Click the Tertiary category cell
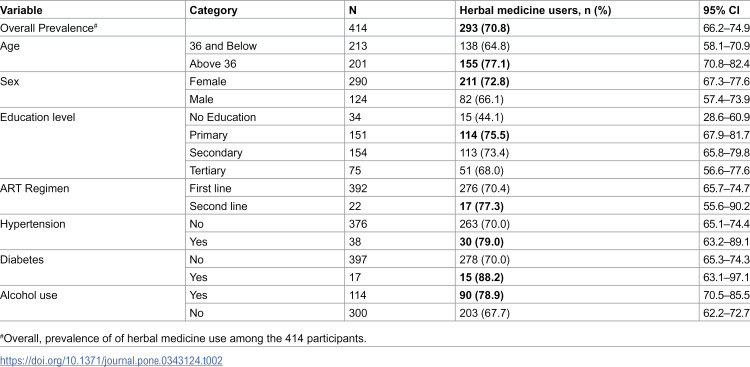The width and height of the screenshot is (750, 367). click(208, 171)
